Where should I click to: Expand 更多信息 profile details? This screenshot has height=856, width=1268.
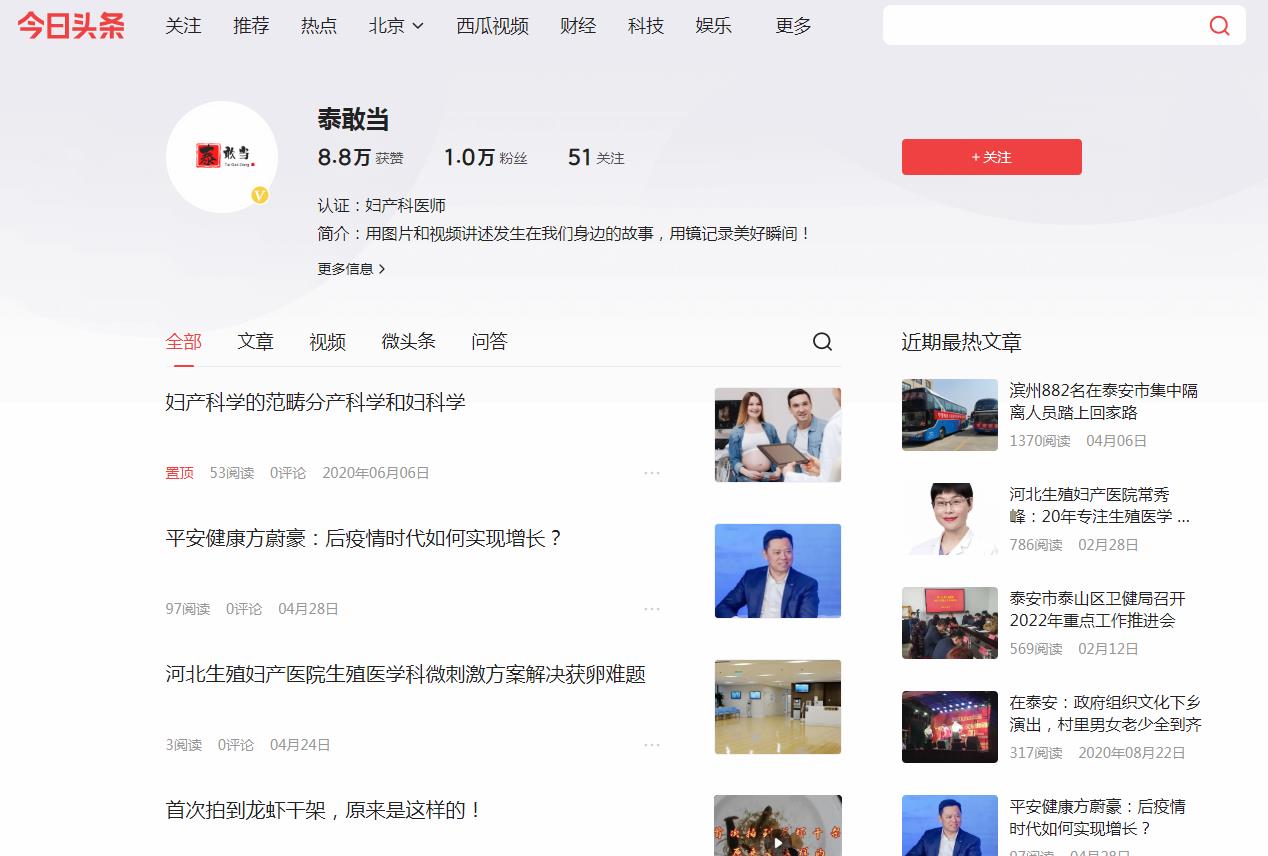(352, 269)
